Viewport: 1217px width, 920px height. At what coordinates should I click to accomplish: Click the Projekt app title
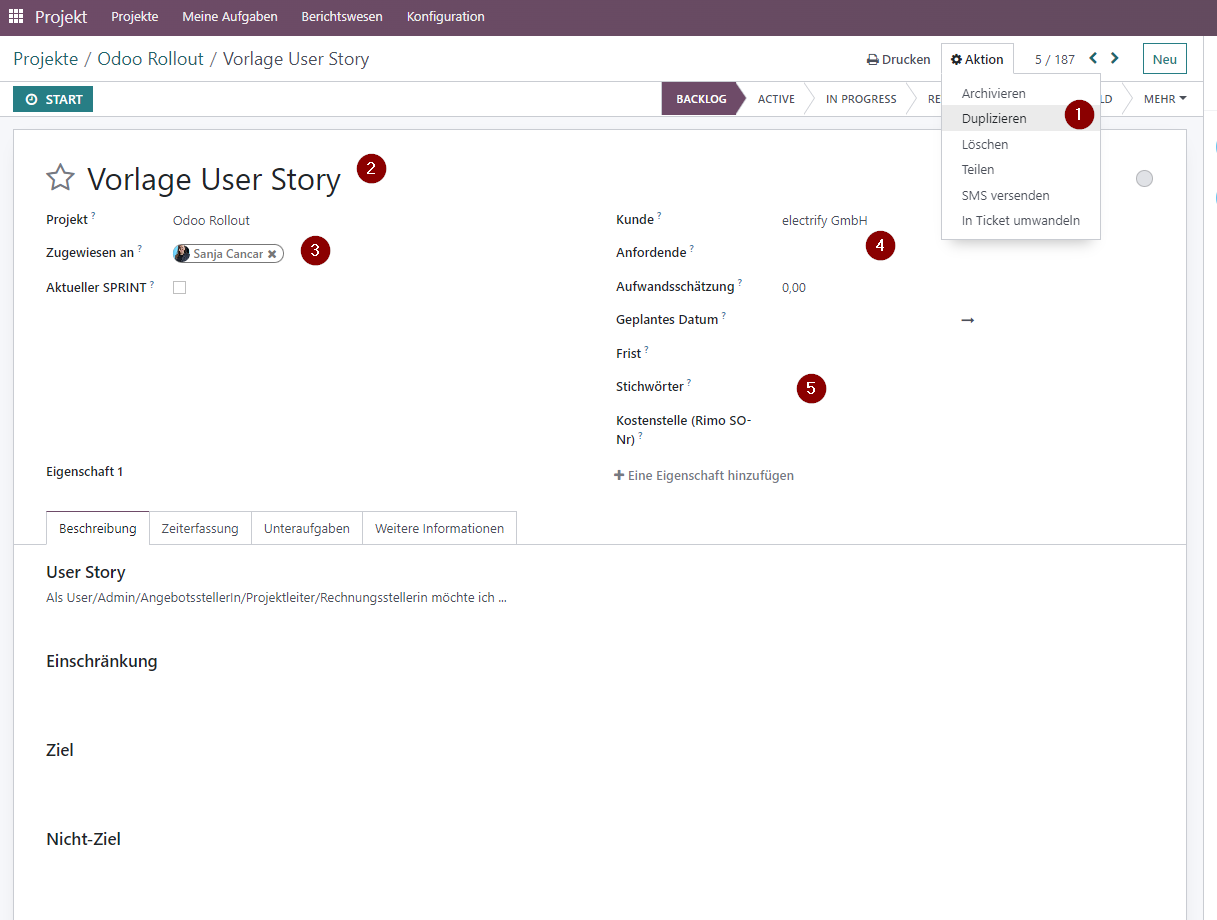click(x=61, y=17)
